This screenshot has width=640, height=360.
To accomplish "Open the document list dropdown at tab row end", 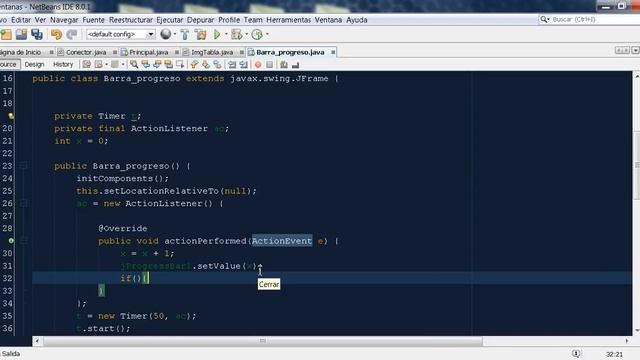I will 635,51.
